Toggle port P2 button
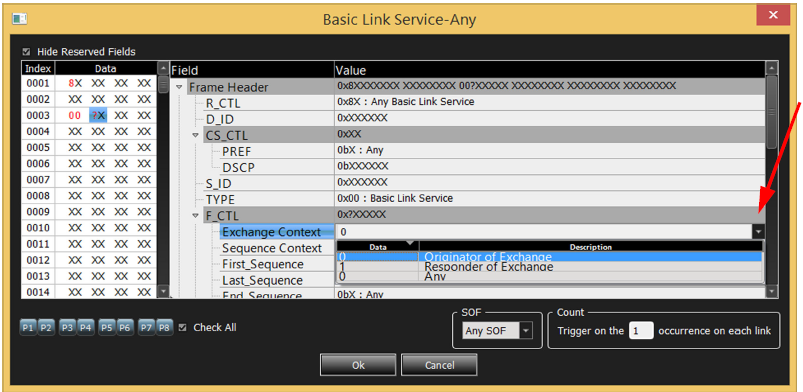 click(x=46, y=327)
